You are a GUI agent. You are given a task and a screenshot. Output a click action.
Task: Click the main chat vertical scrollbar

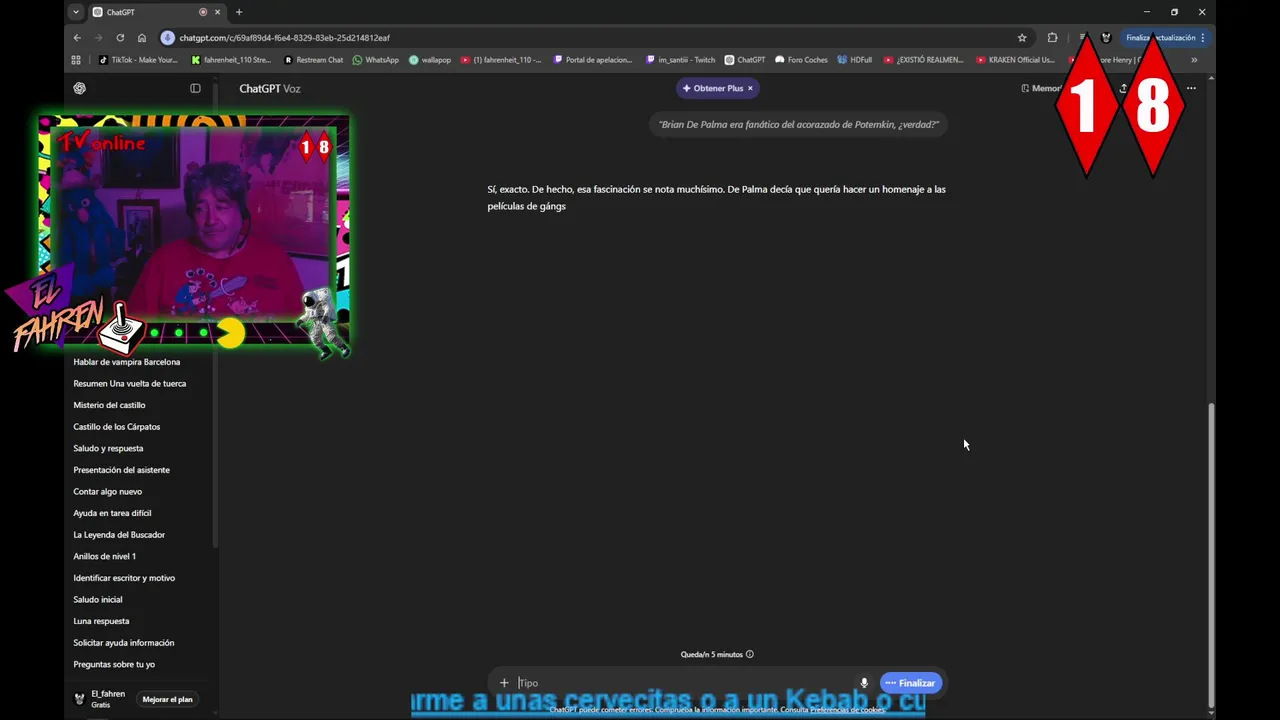coord(1211,555)
